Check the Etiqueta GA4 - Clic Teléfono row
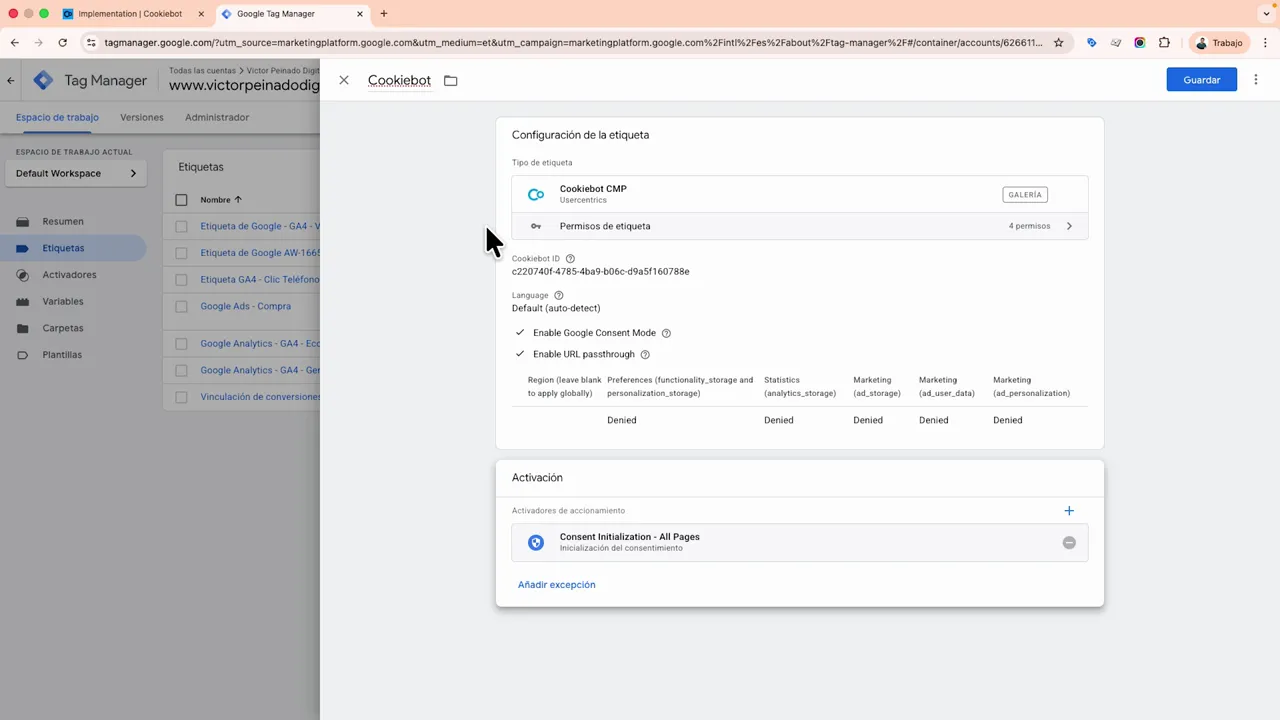 click(x=181, y=280)
